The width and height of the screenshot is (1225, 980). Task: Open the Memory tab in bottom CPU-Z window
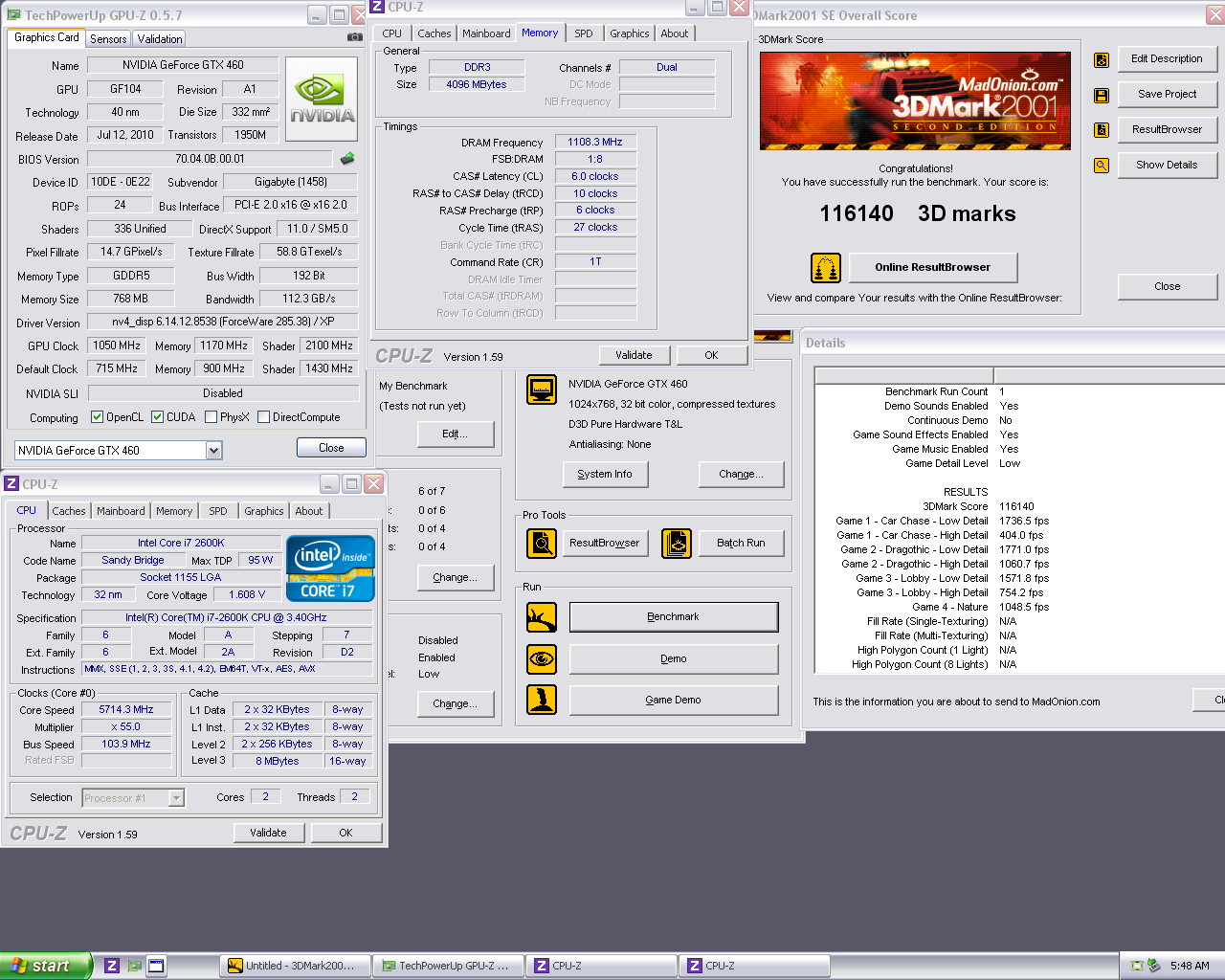click(x=174, y=511)
